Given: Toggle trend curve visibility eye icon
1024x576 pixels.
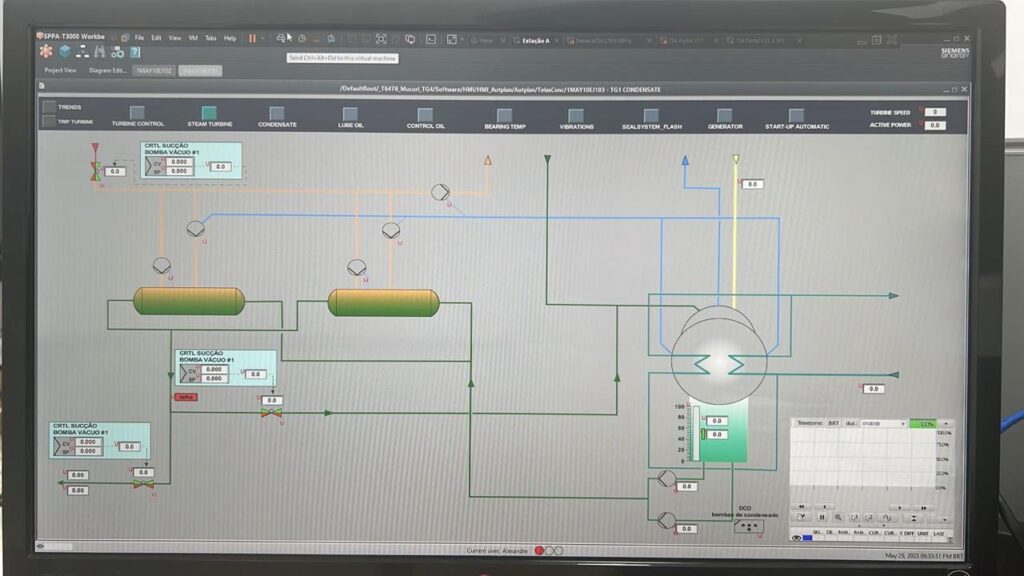Looking at the screenshot, I should 796,538.
